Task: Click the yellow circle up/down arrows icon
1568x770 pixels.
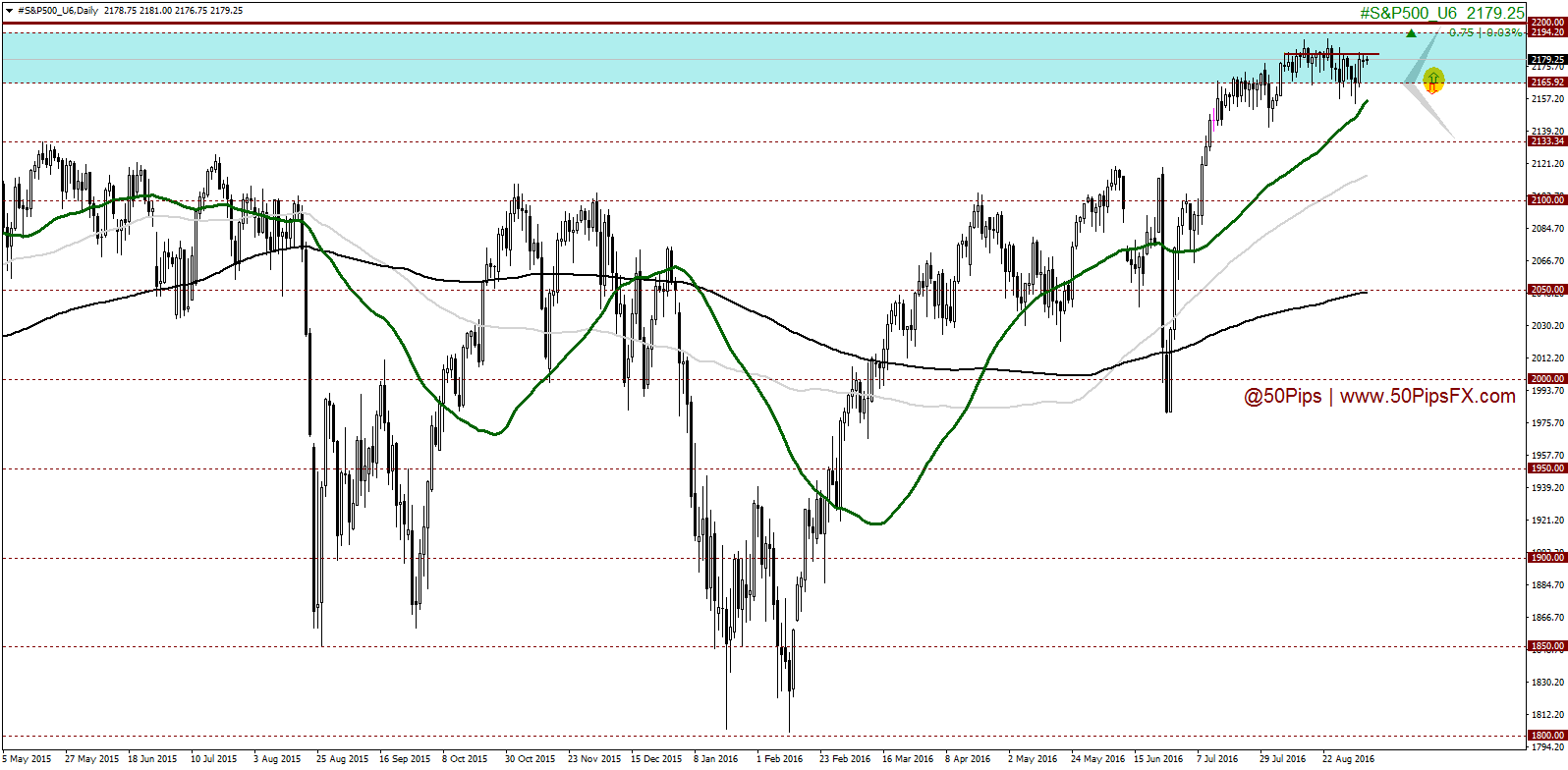Action: click(1433, 80)
